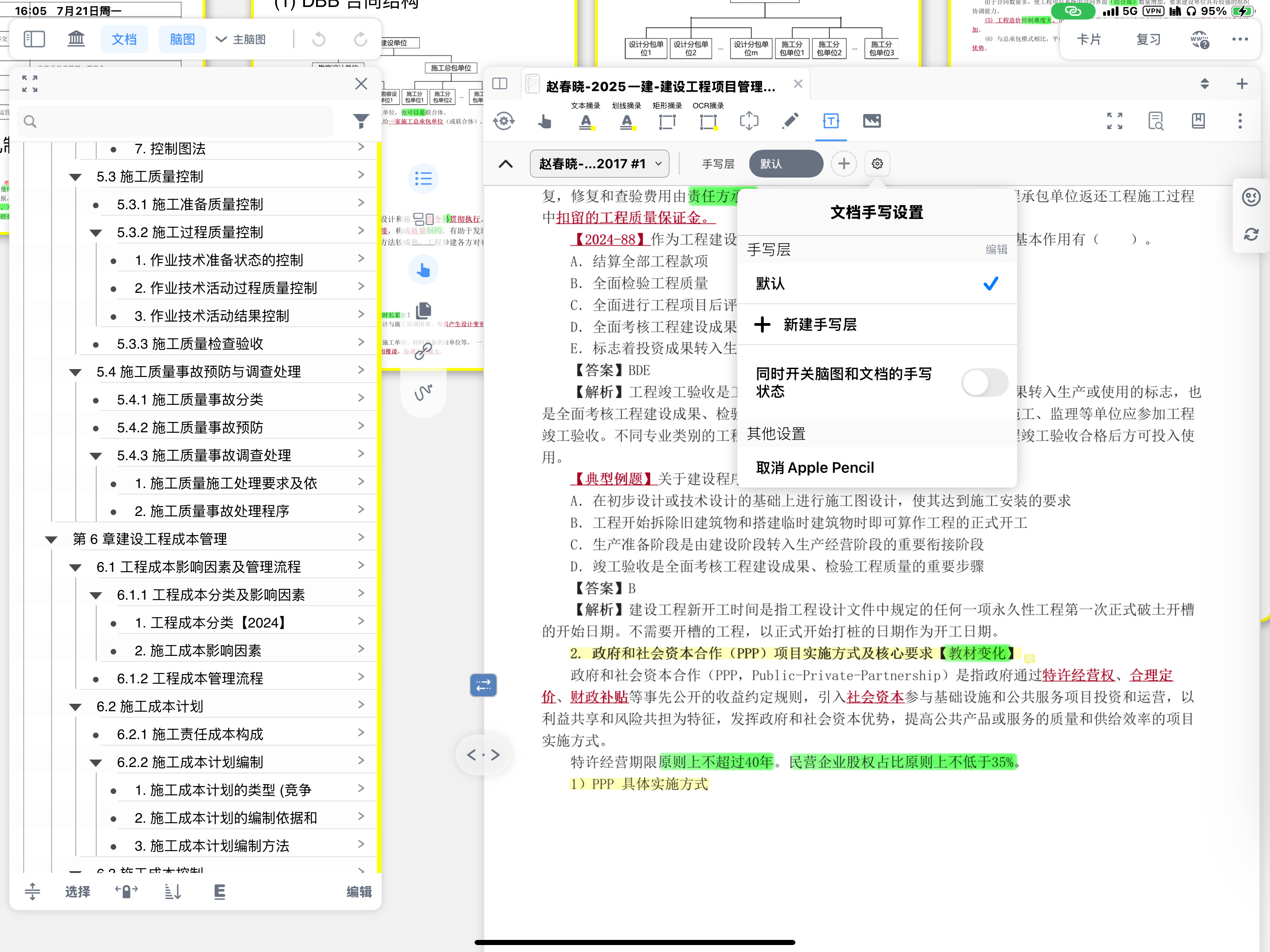Collapse 第 6 章建设工程成本管理 node
Viewport: 1270px width, 952px height.
51,539
